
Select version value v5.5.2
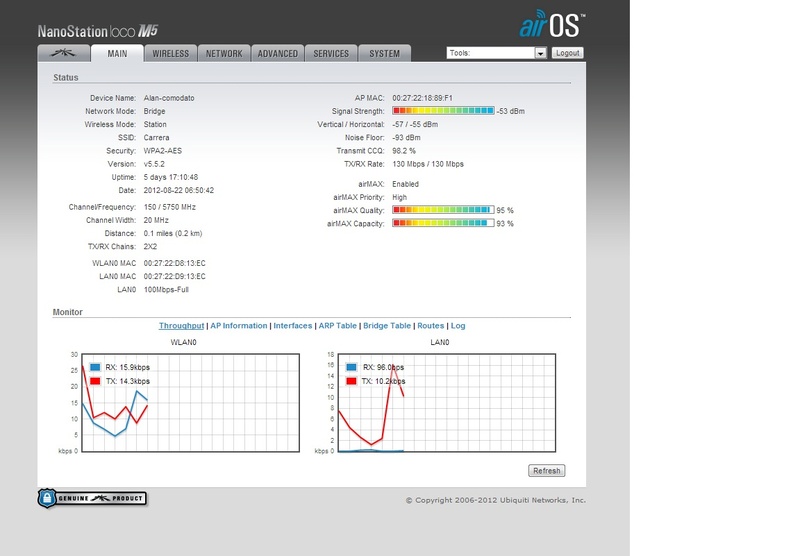pos(154,164)
